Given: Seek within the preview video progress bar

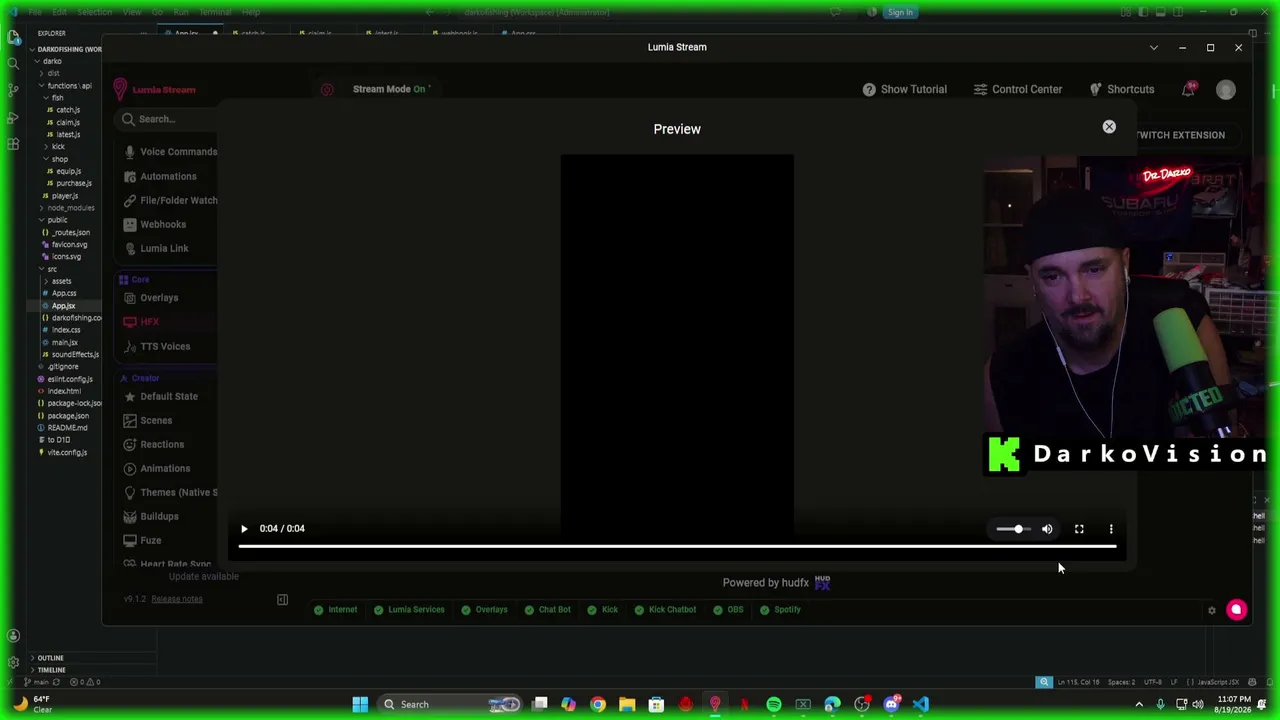Looking at the screenshot, I should 677,546.
